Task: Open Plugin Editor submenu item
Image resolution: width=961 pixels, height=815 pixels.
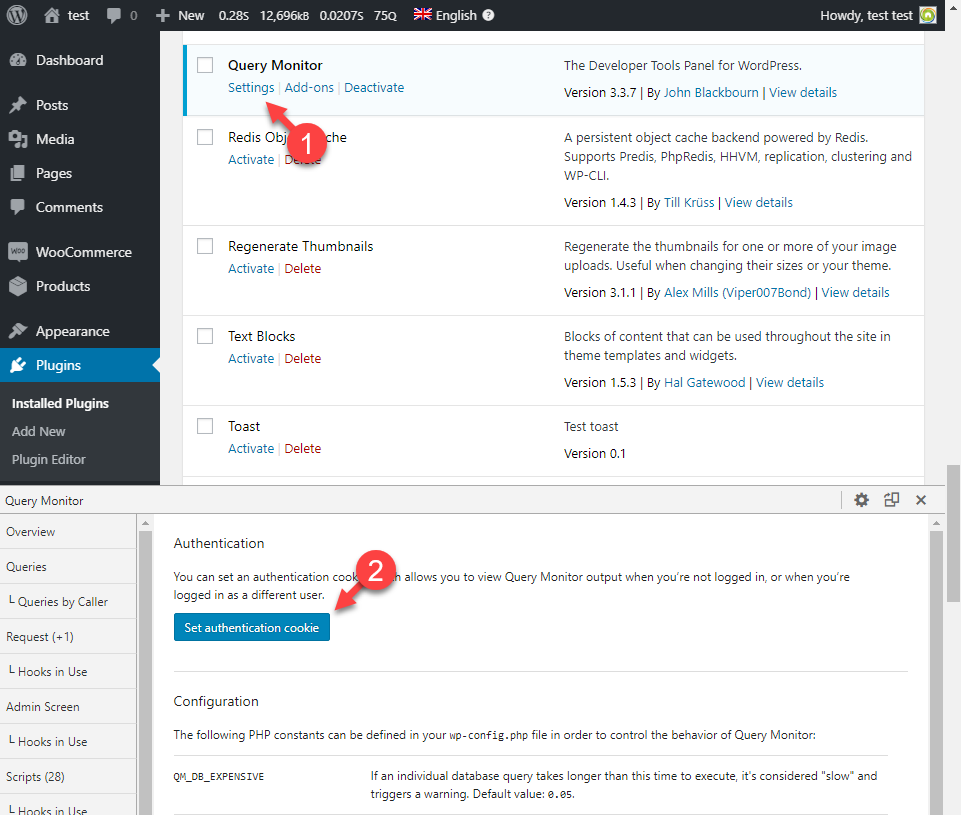Action: 48,460
